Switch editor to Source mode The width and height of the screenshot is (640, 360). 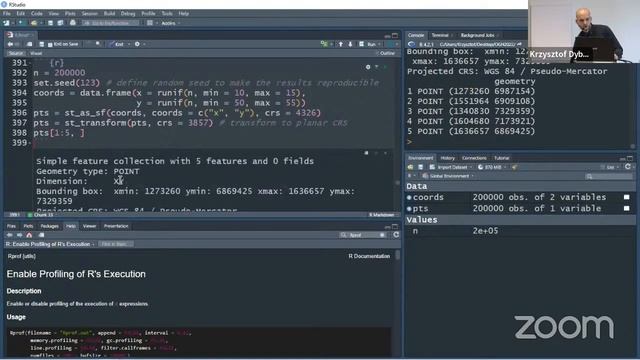point(16,53)
